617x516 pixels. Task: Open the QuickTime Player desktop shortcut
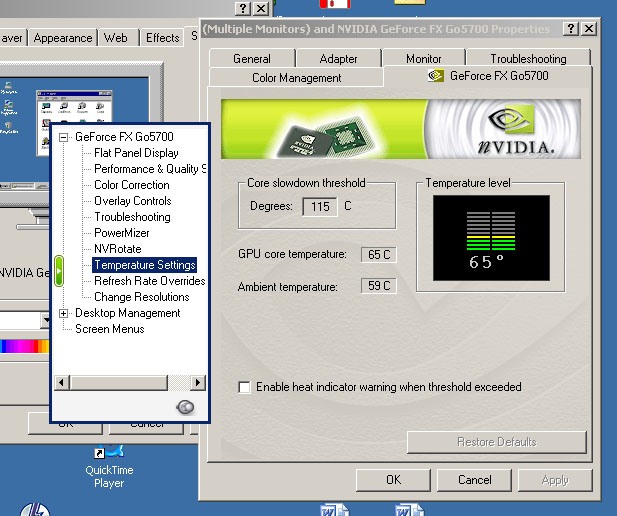(x=109, y=467)
